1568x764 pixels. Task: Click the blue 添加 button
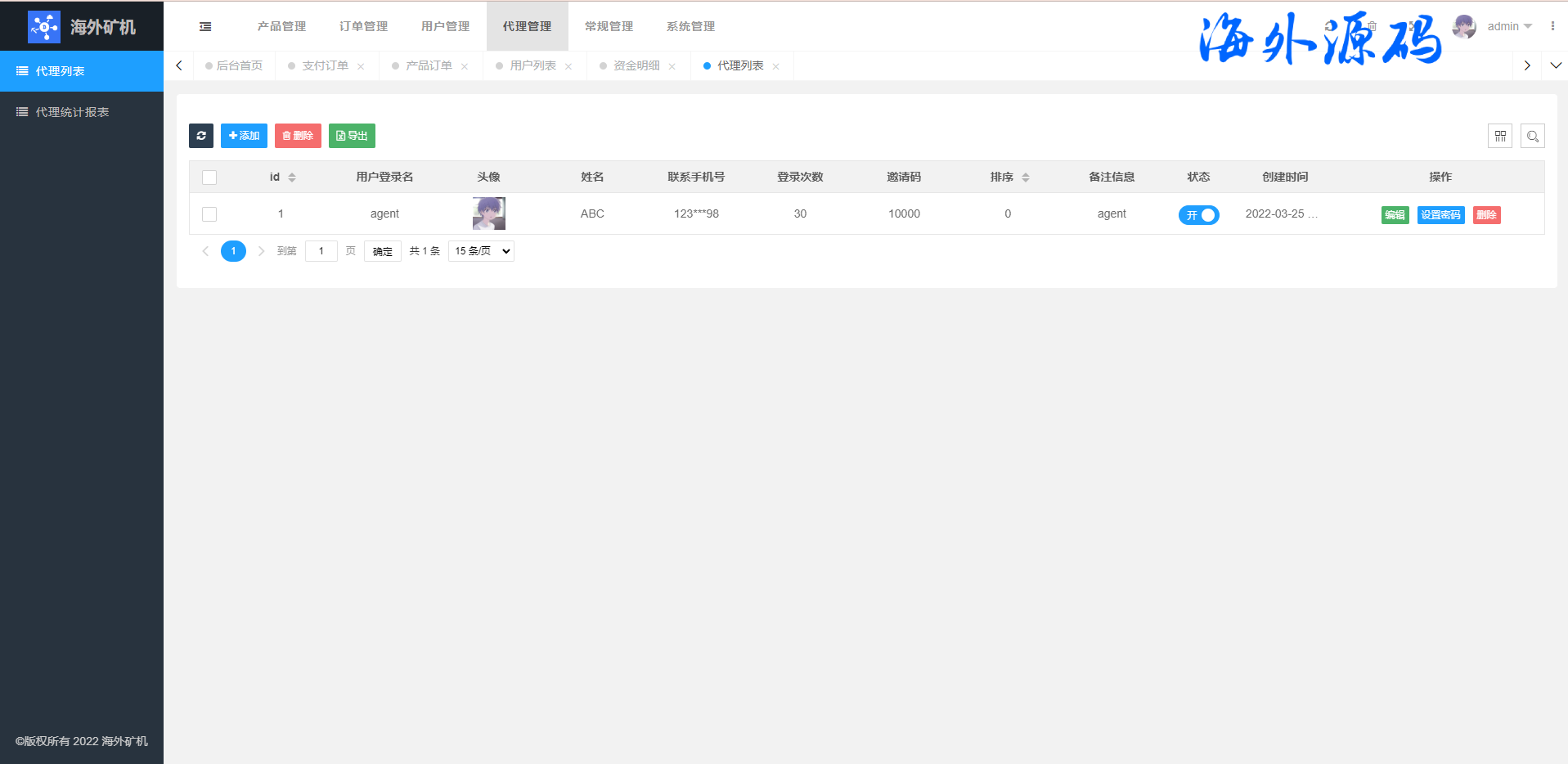(244, 136)
